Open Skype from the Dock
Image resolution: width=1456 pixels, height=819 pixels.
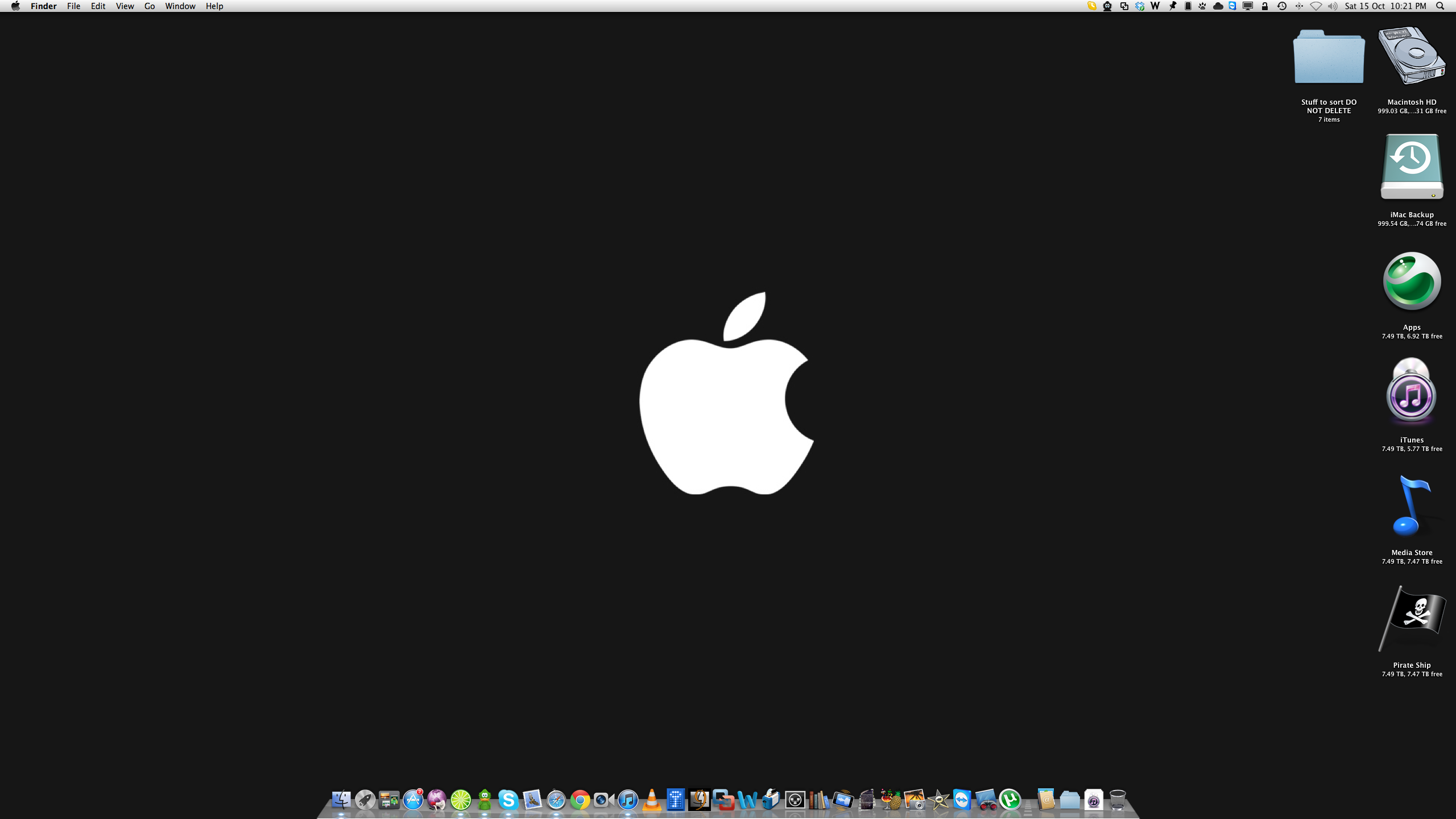(x=508, y=800)
